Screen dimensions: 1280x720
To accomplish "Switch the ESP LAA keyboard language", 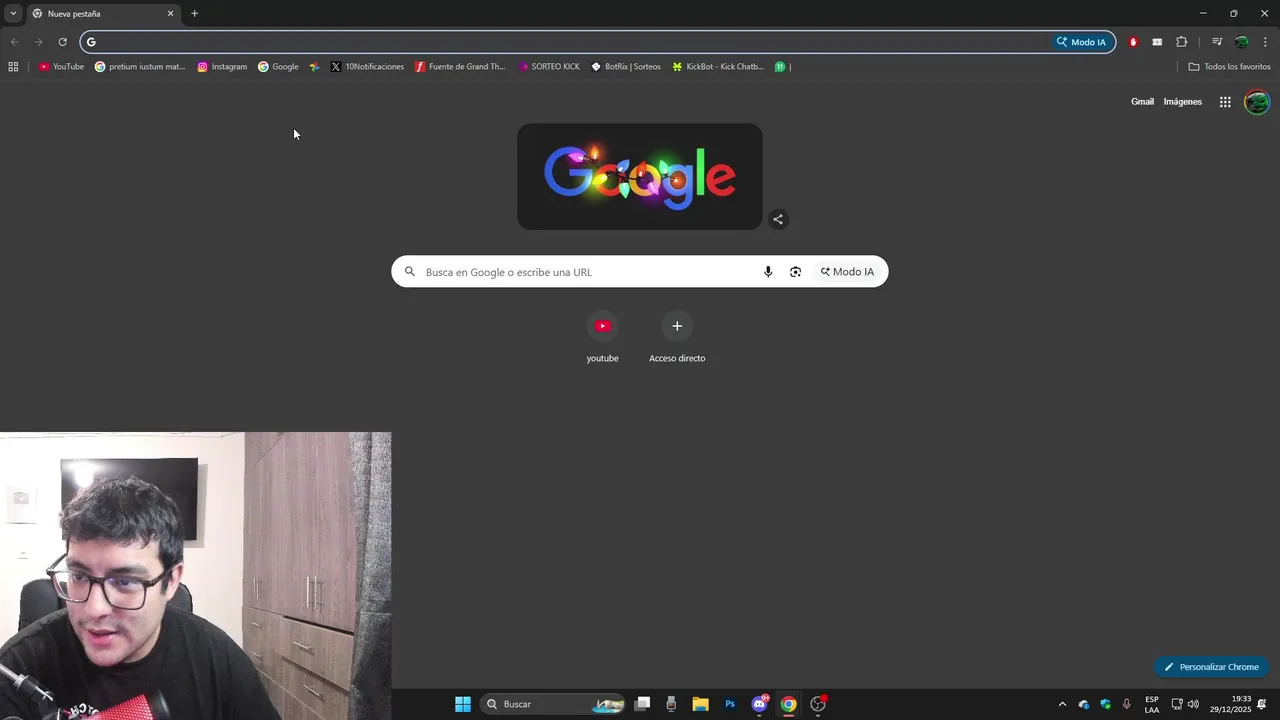I will tap(1152, 705).
